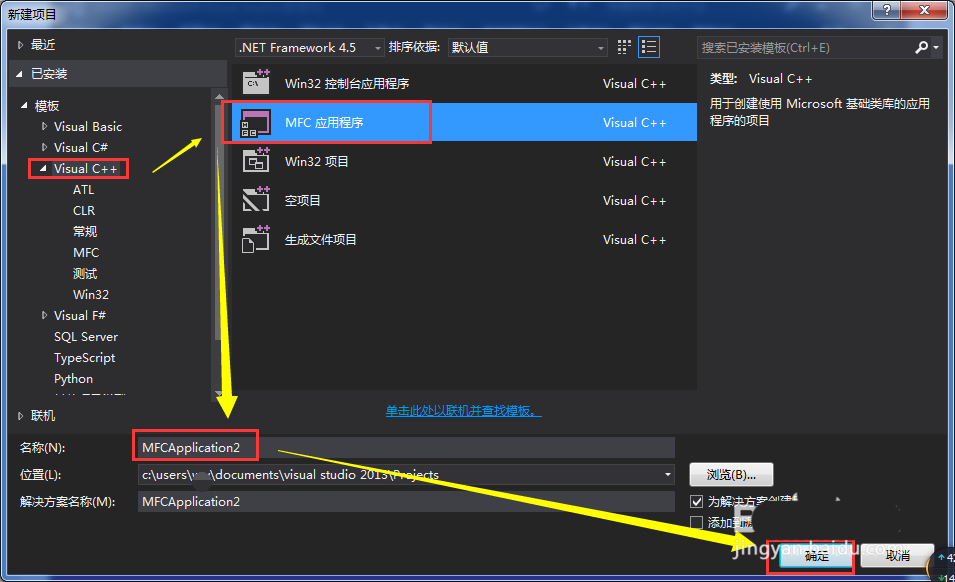
Task: Switch to small icons view
Action: [624, 47]
